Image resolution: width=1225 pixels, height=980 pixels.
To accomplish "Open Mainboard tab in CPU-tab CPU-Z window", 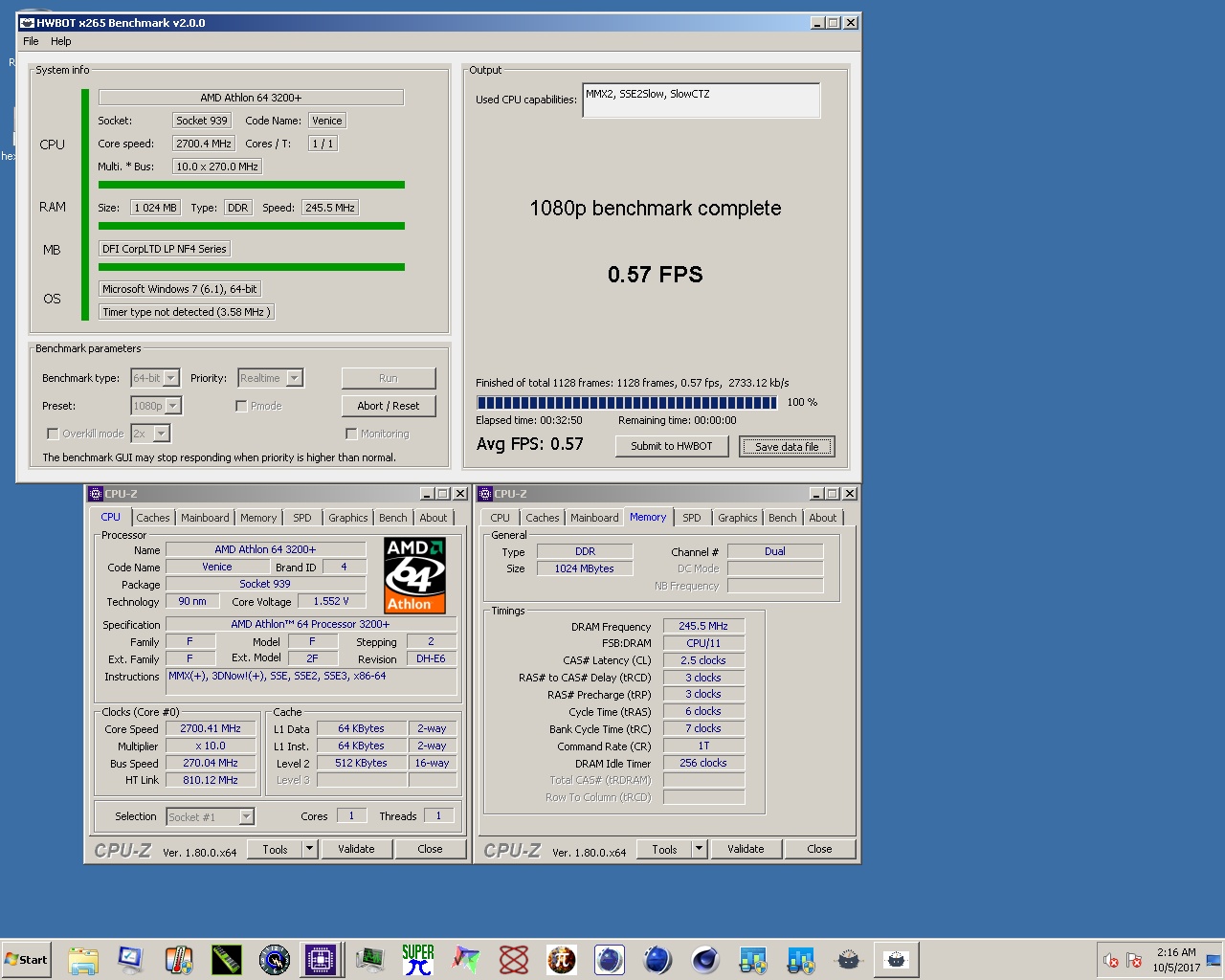I will pyautogui.click(x=205, y=518).
